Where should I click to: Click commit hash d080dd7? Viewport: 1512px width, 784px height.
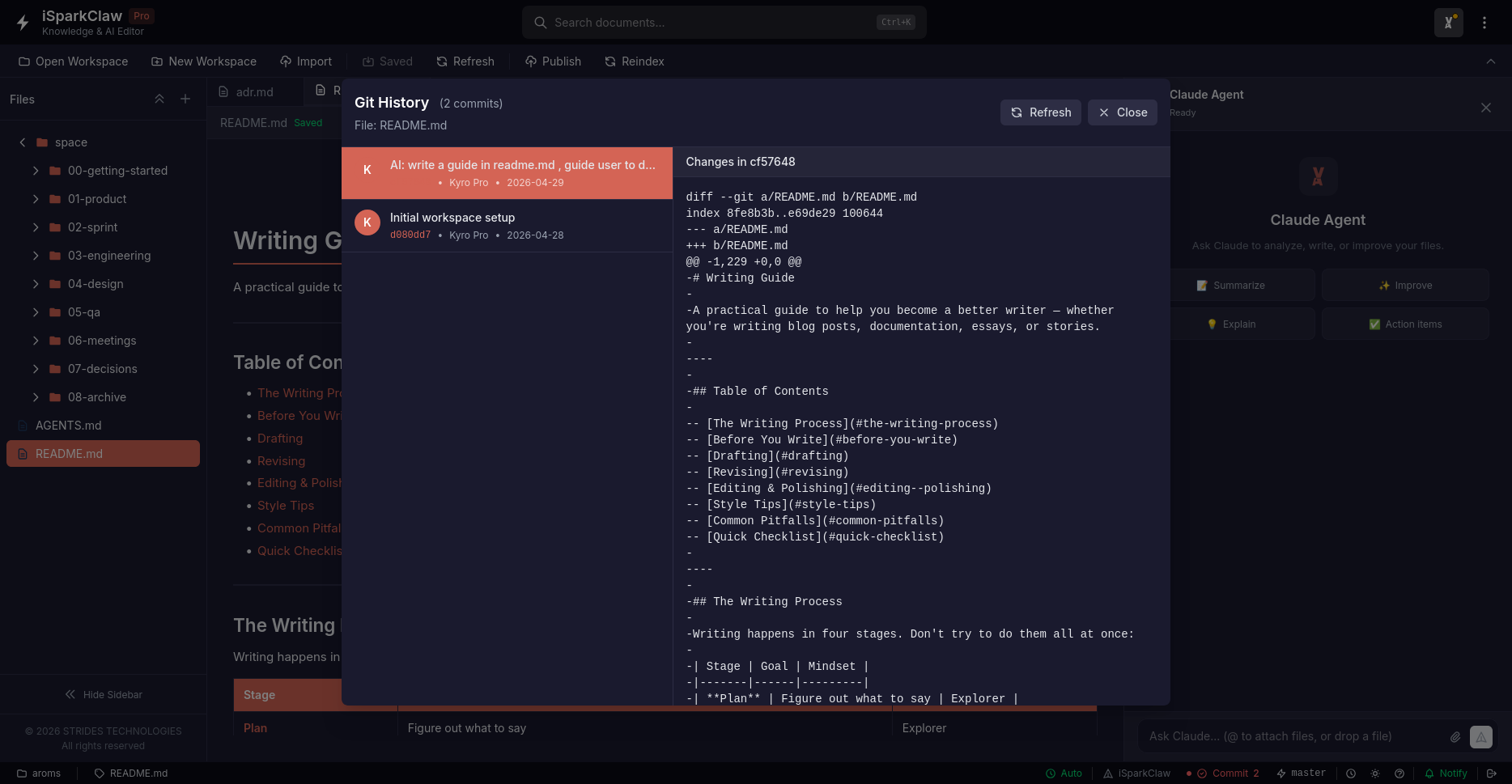tap(410, 235)
